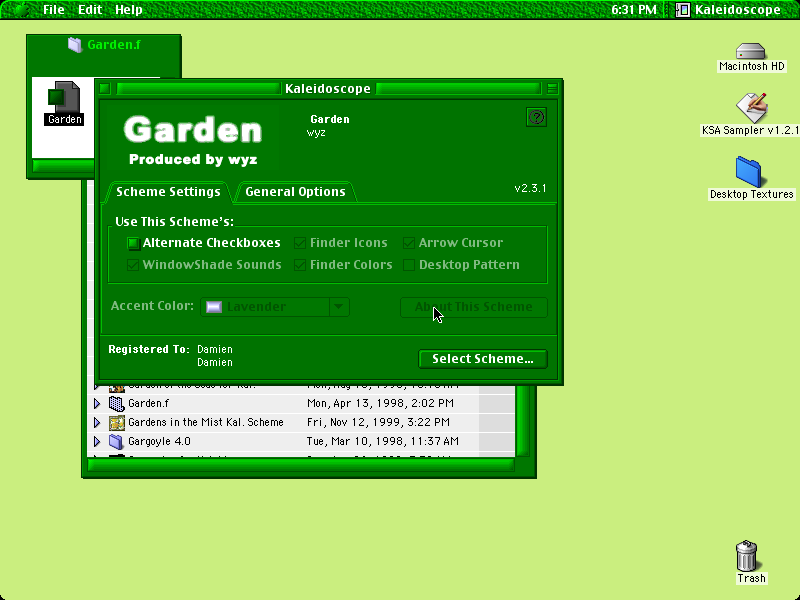Select the Garden scheme file icon in Garden.f window
The width and height of the screenshot is (800, 600).
(64, 97)
